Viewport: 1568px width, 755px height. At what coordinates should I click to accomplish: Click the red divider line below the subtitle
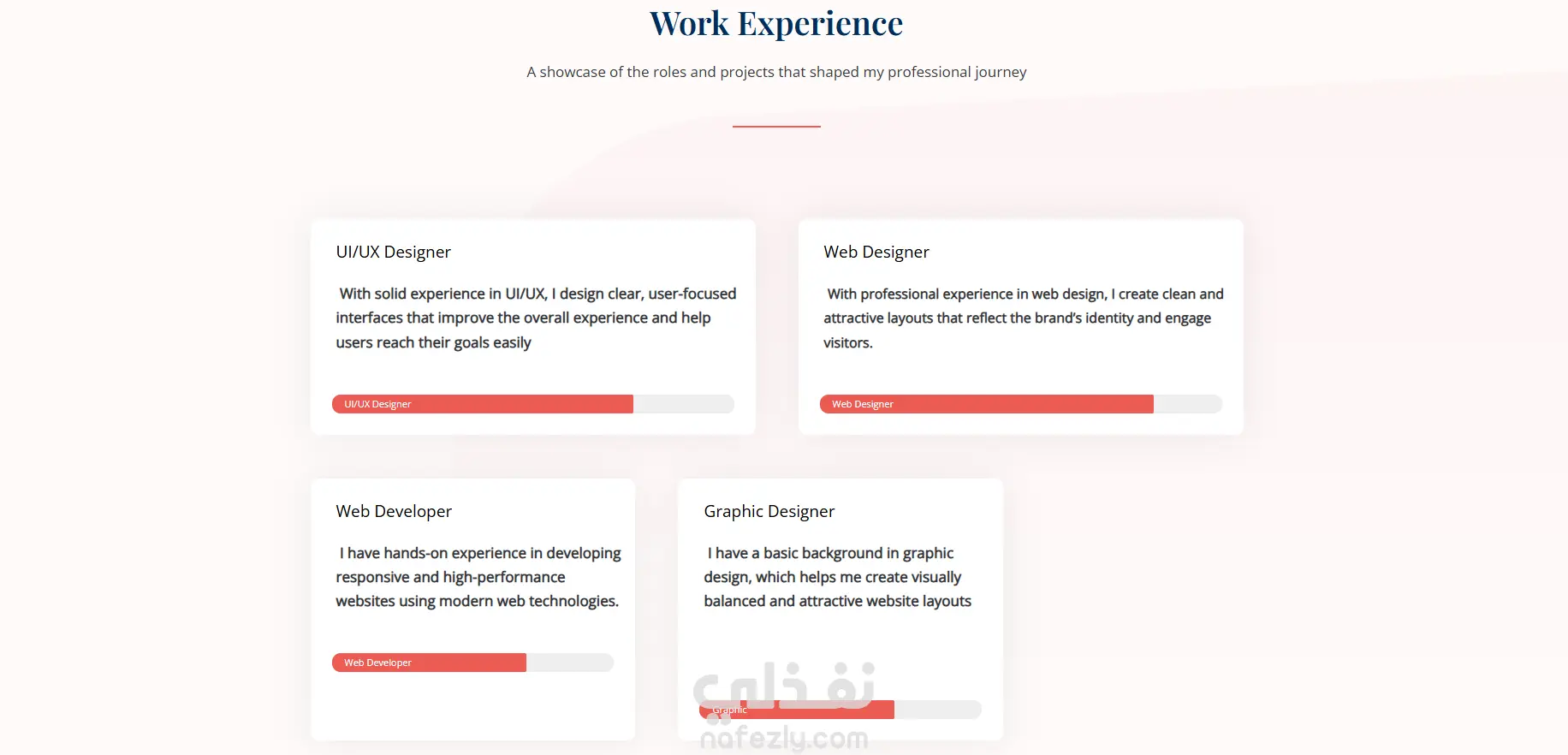[776, 127]
